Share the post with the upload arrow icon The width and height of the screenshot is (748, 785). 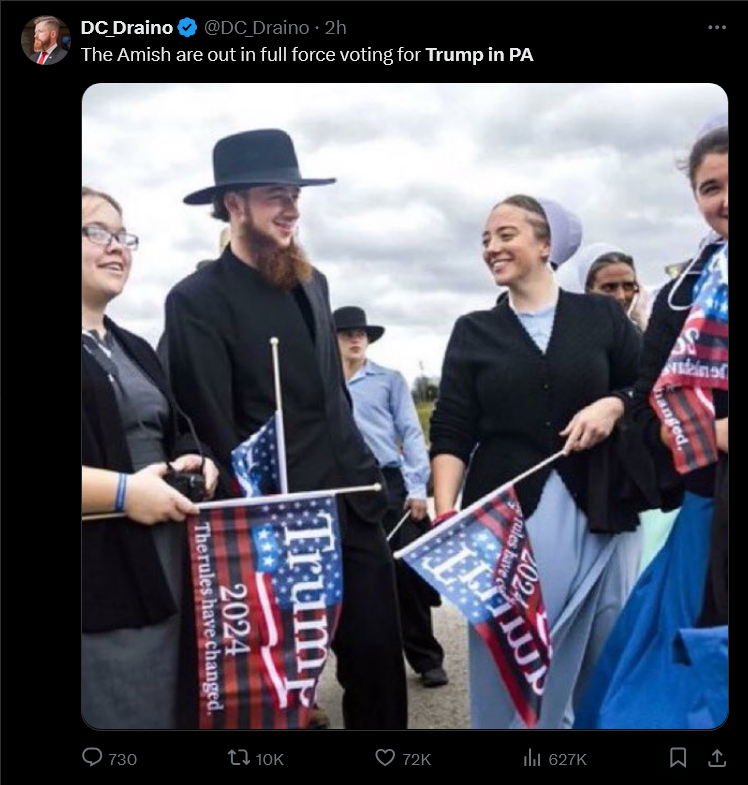point(716,757)
